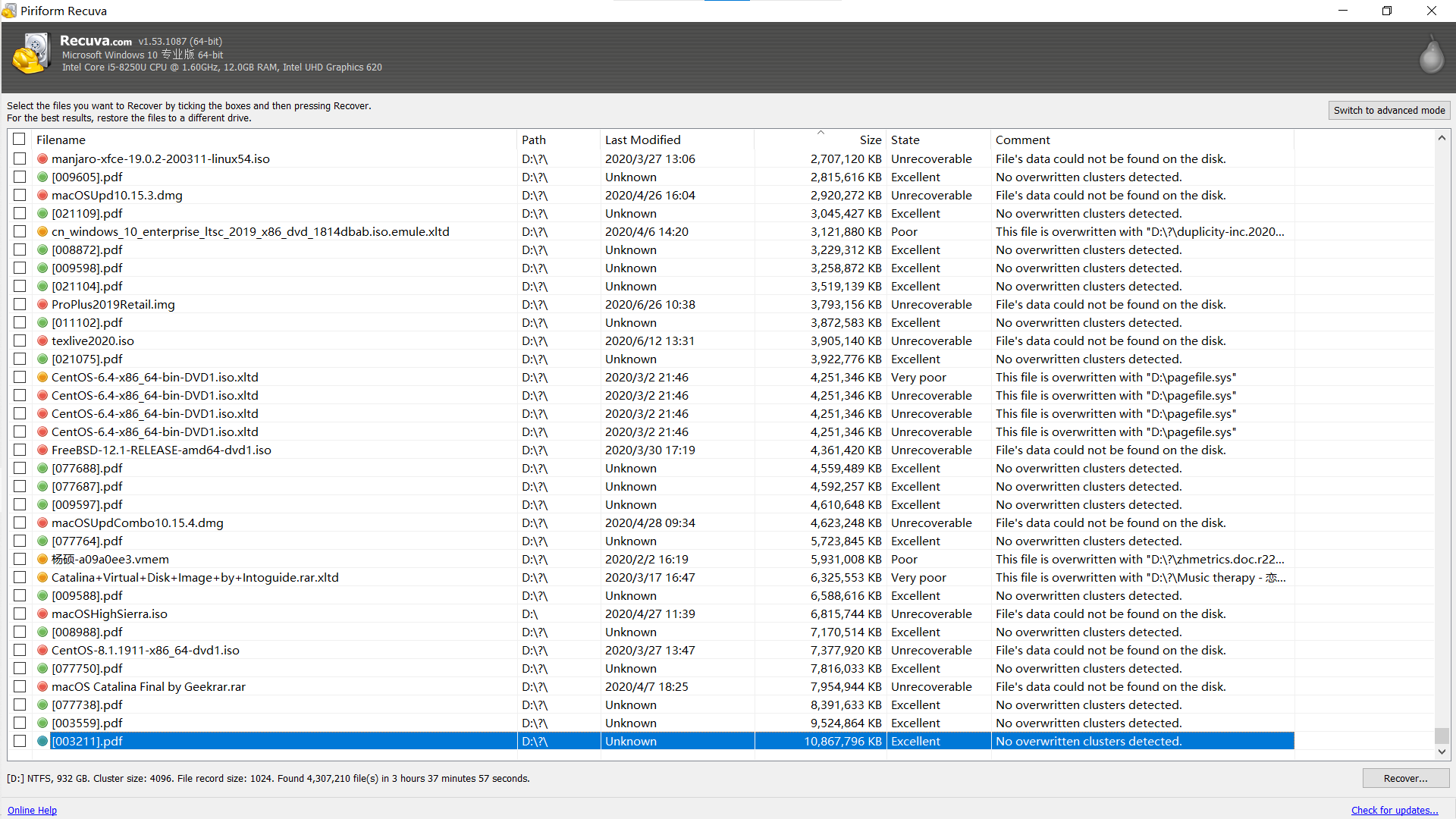The width and height of the screenshot is (1456, 819).
Task: Tick checkbox for [008872].pdf
Action: tap(20, 249)
